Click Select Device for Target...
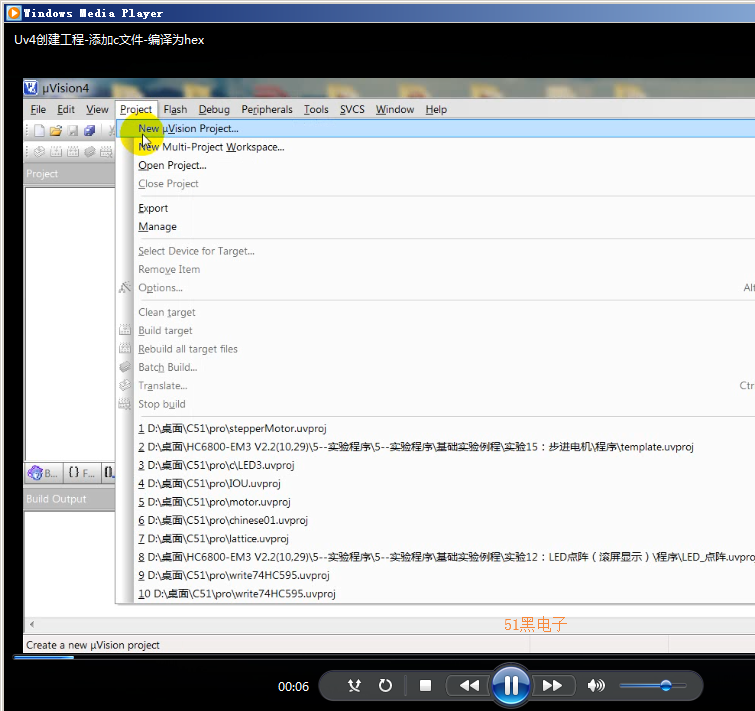This screenshot has width=755, height=711. pyautogui.click(x=436, y=251)
